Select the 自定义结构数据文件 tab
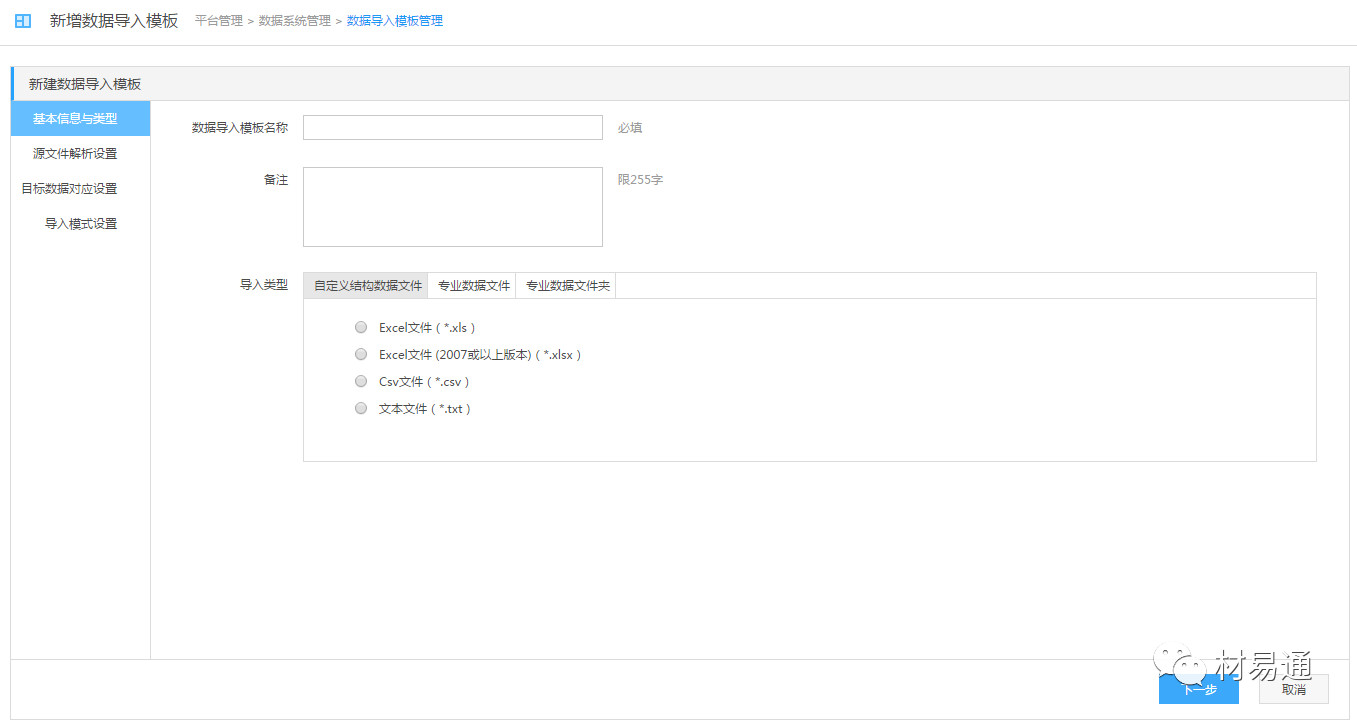This screenshot has width=1357, height=726. coord(367,286)
